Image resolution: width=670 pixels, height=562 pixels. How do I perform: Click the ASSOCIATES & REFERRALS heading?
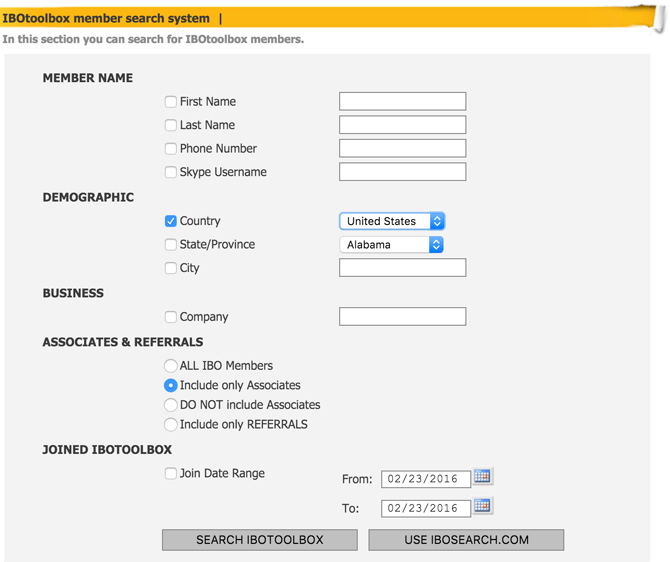click(123, 342)
